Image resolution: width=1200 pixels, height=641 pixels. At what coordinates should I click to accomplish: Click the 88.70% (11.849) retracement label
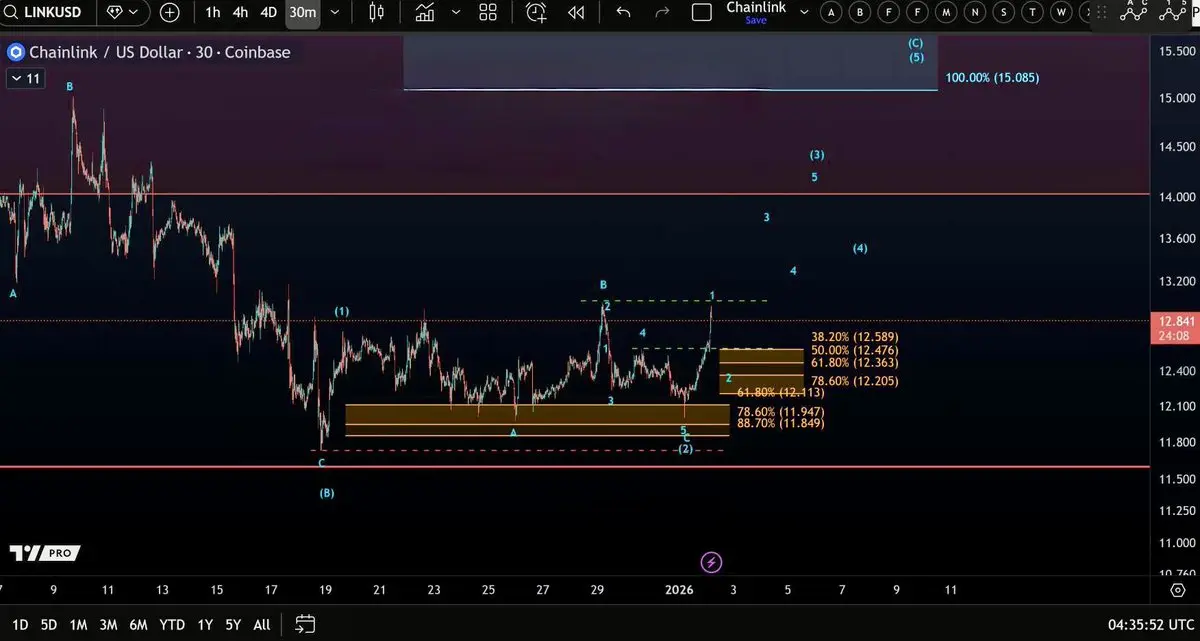(780, 423)
